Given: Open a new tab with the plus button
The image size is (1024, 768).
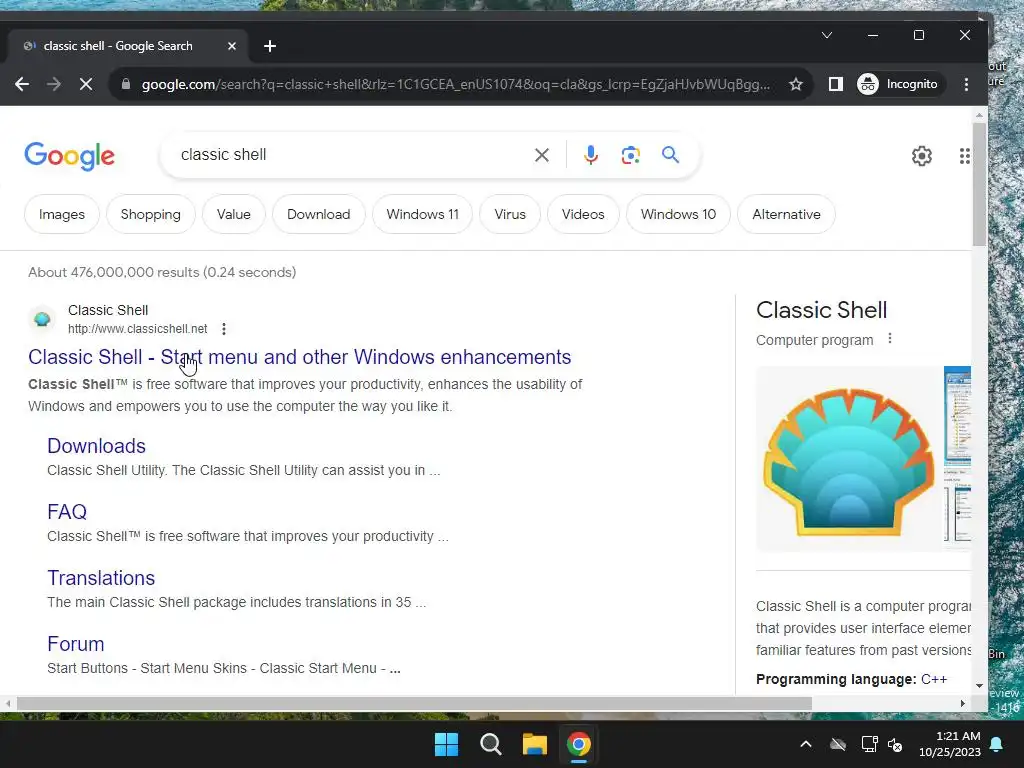Looking at the screenshot, I should click(270, 46).
